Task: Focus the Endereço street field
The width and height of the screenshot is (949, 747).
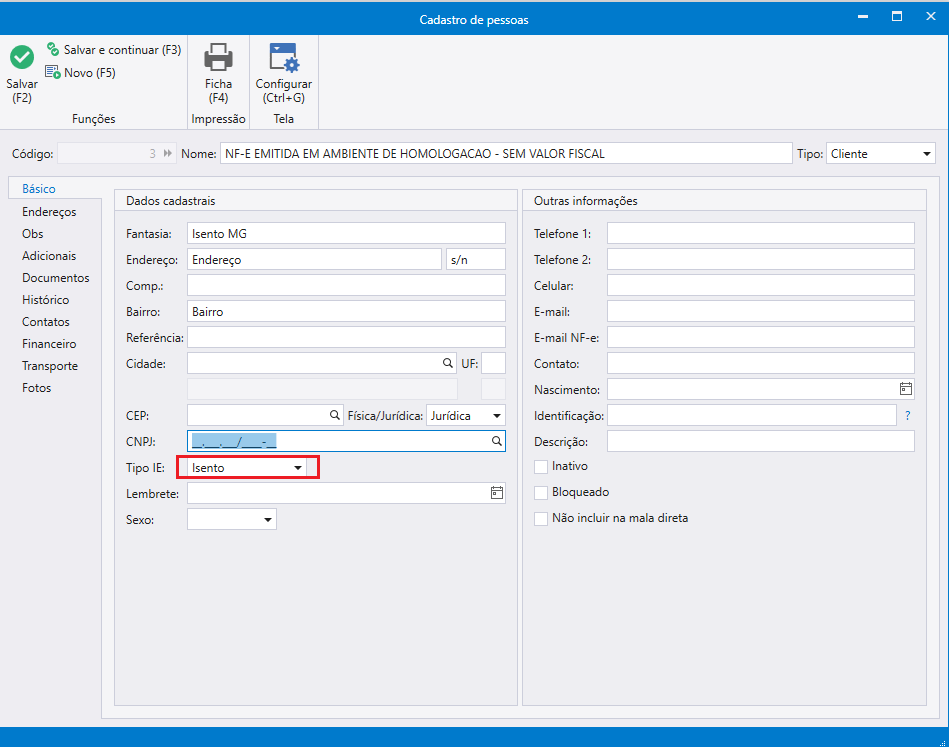Action: 314,260
